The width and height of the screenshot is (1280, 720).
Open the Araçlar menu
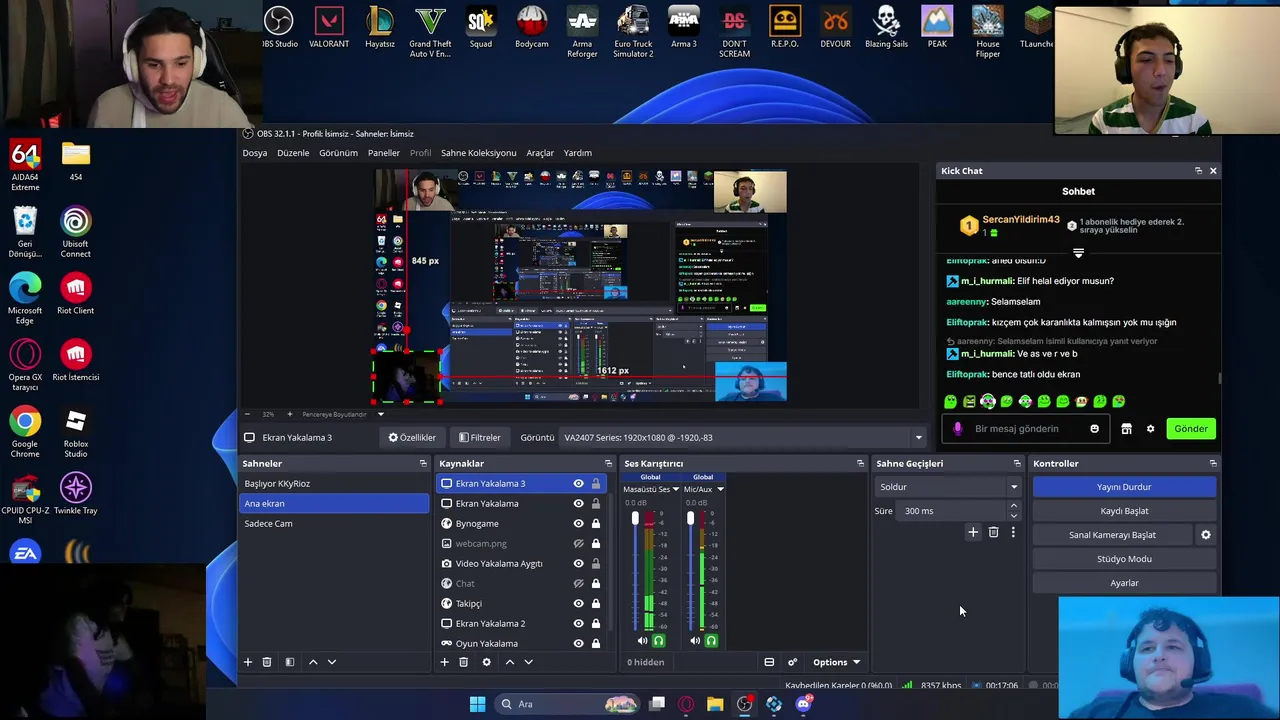pyautogui.click(x=540, y=153)
